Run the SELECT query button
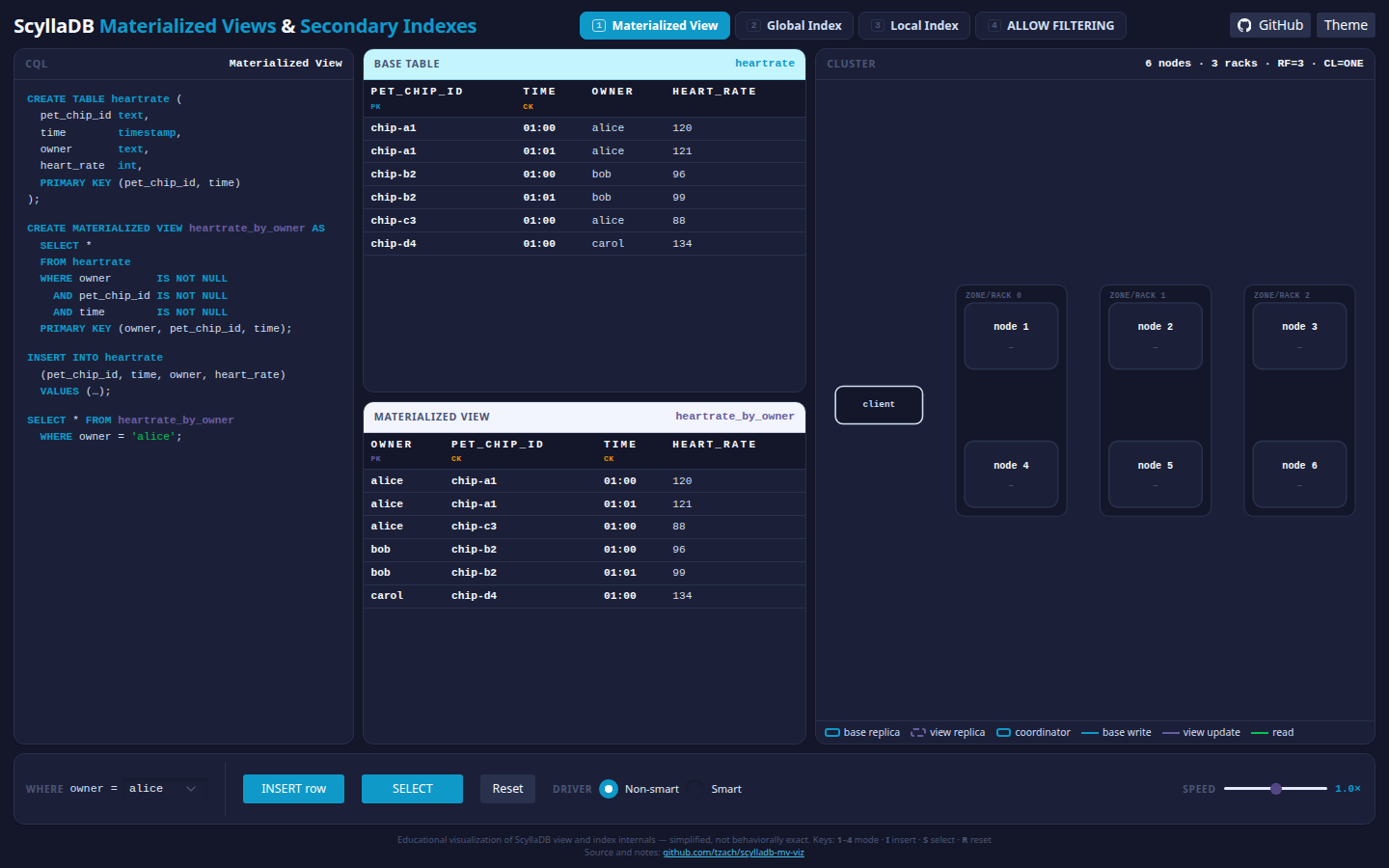The height and width of the screenshot is (868, 1389). (412, 789)
